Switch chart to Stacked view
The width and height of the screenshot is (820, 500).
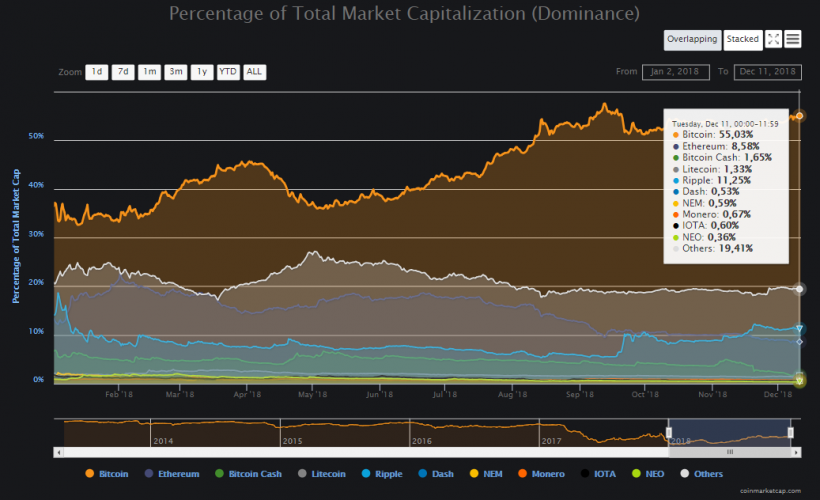pyautogui.click(x=742, y=39)
